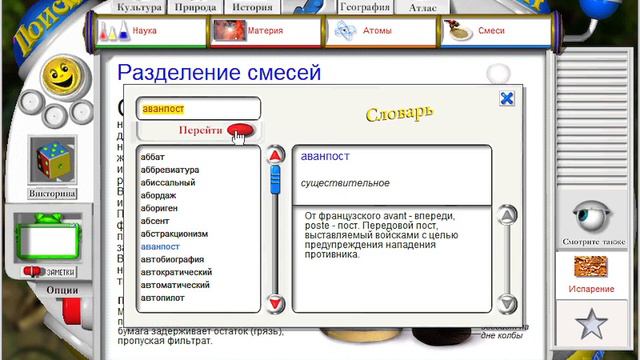Select аббревиатура in the word list
Screen dimensions: 640x360
point(170,170)
